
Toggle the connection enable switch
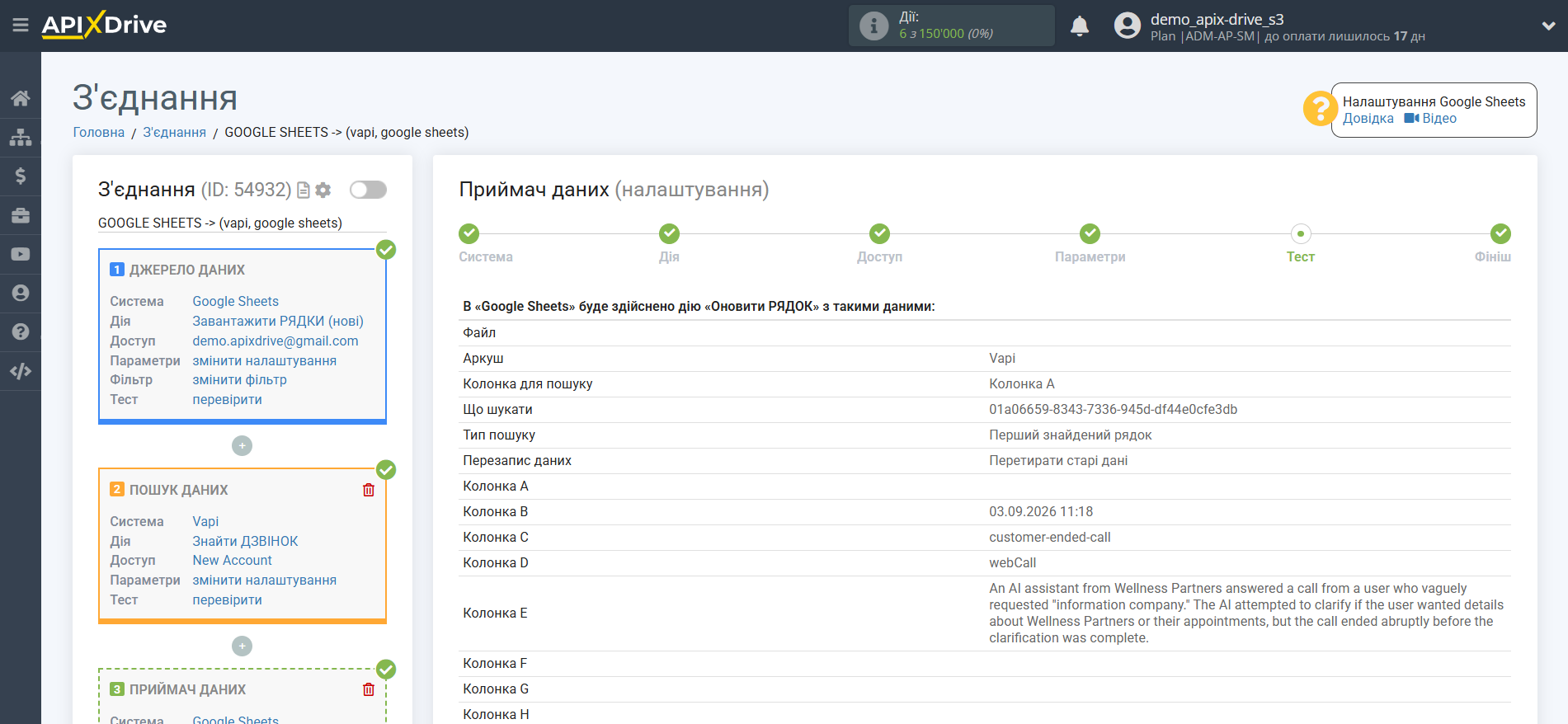tap(368, 190)
